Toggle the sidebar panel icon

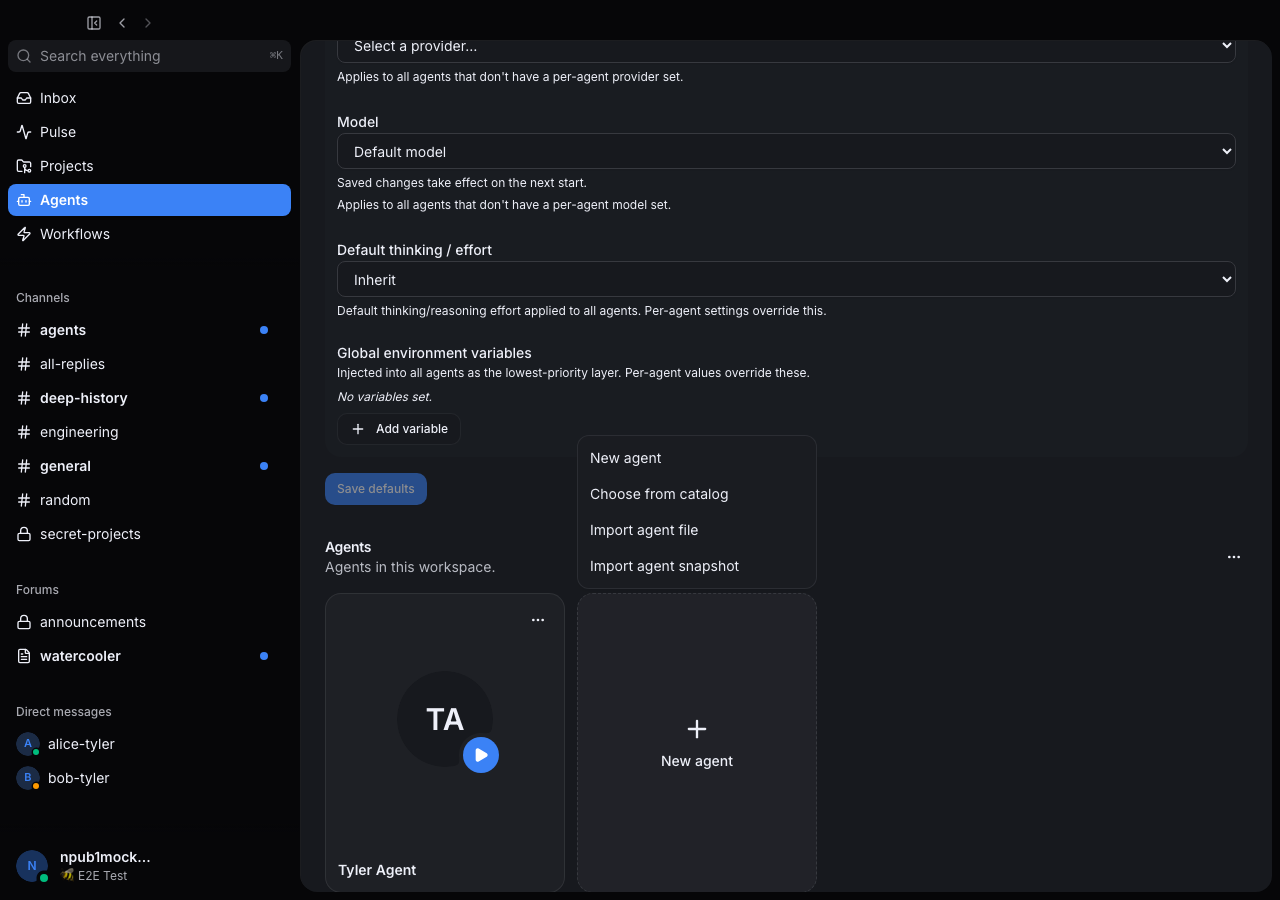pyautogui.click(x=94, y=22)
